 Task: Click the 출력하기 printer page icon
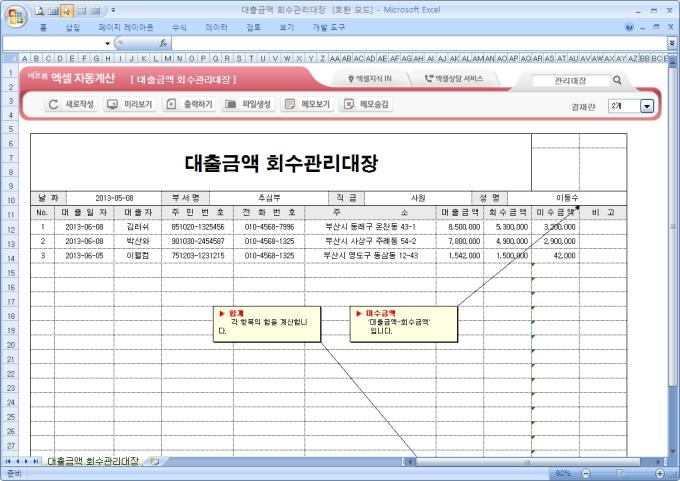click(x=171, y=104)
